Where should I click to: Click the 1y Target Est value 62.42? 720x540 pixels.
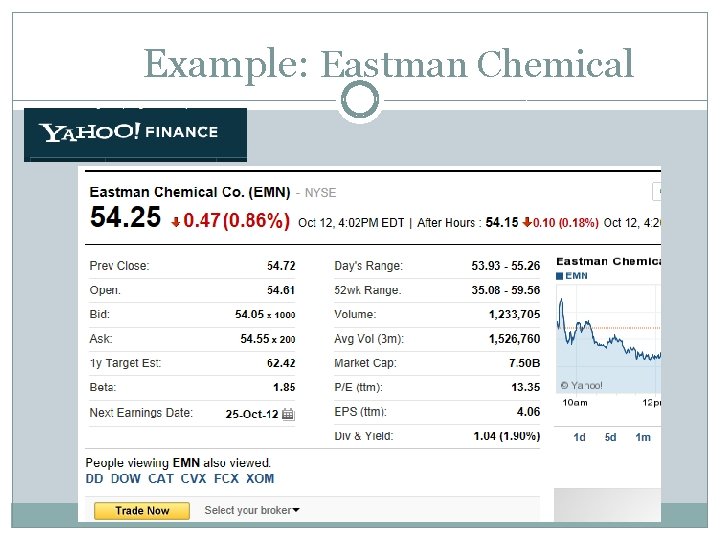[x=281, y=363]
